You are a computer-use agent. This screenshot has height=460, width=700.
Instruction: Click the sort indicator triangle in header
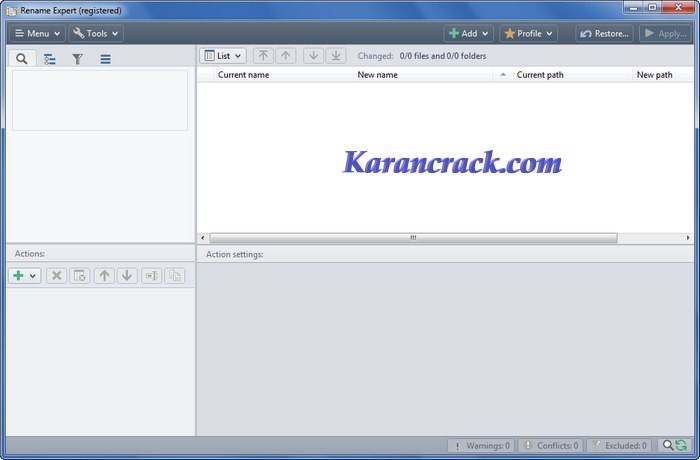503,75
